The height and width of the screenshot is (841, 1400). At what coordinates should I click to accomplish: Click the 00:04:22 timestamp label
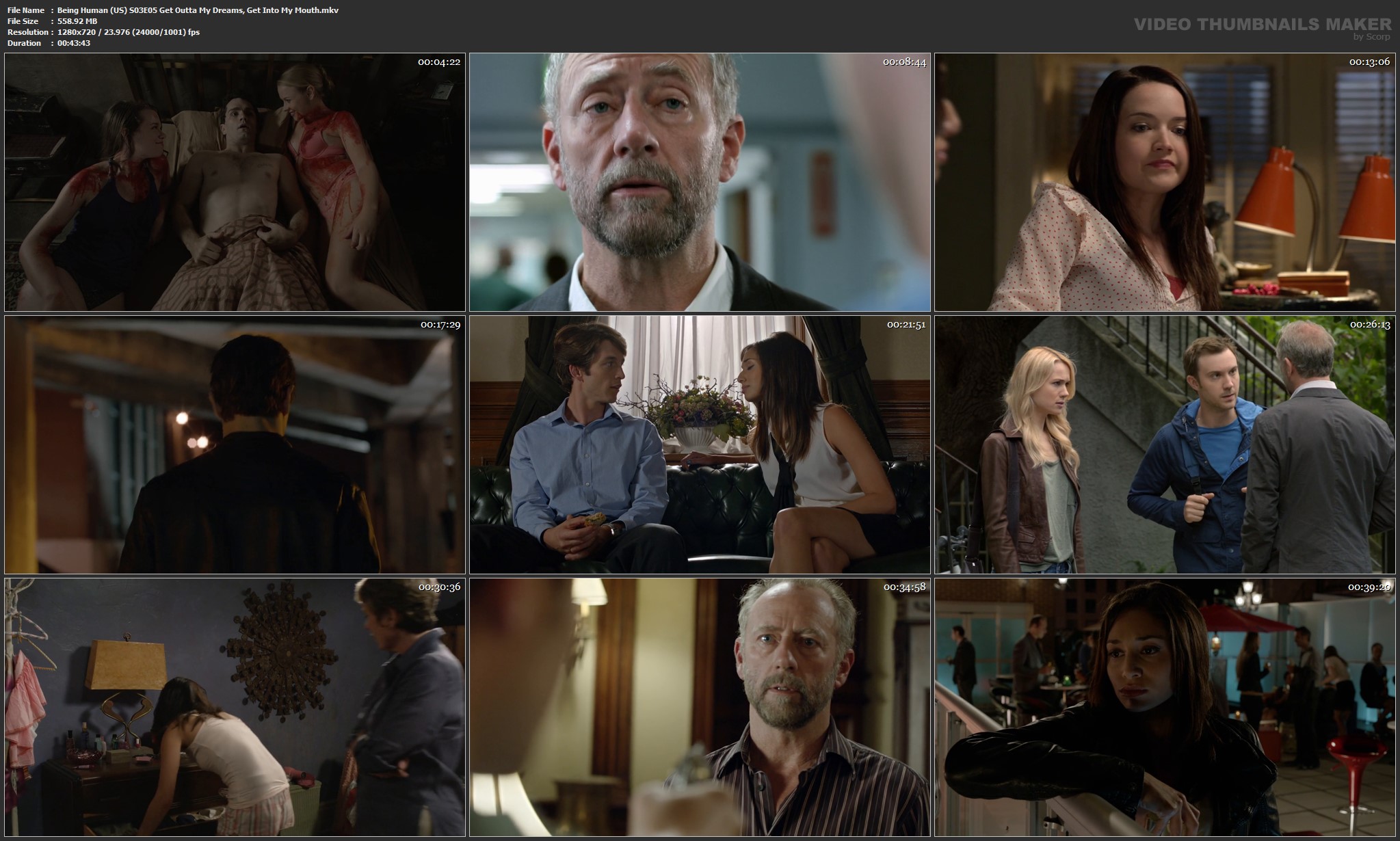pyautogui.click(x=439, y=62)
